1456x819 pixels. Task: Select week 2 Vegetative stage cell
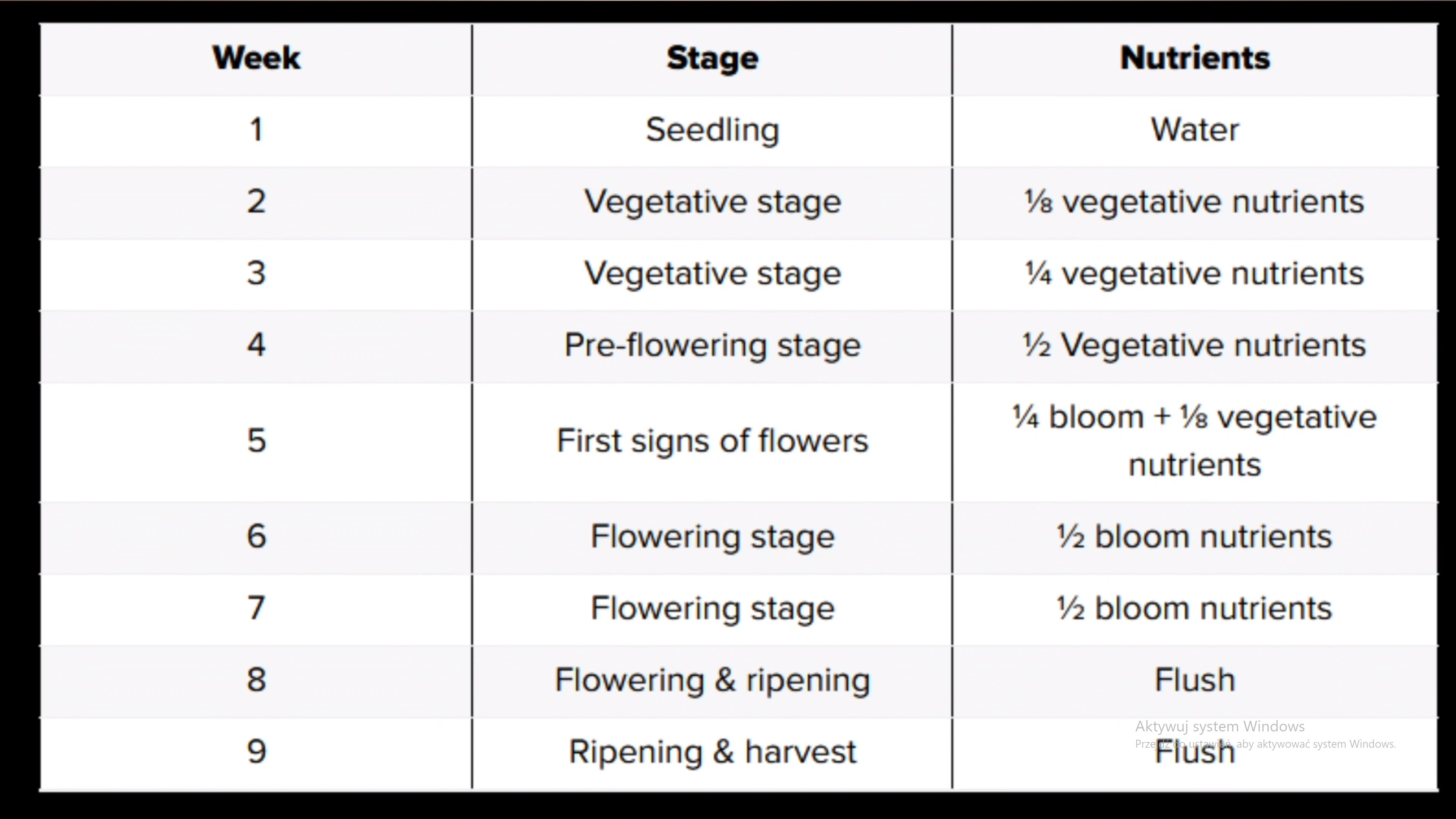[x=712, y=202]
